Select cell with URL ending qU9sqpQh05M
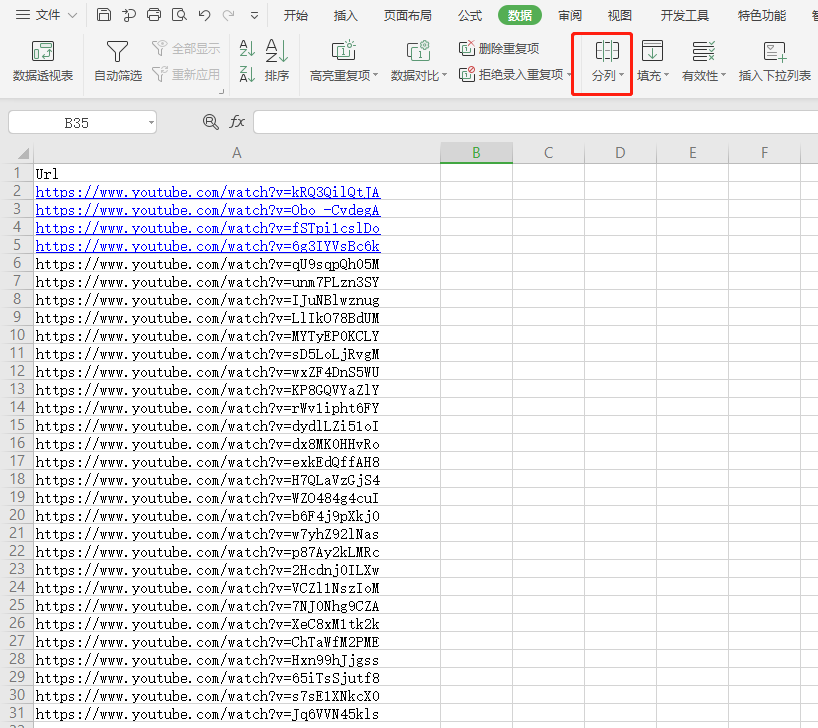The image size is (818, 728). 237,264
